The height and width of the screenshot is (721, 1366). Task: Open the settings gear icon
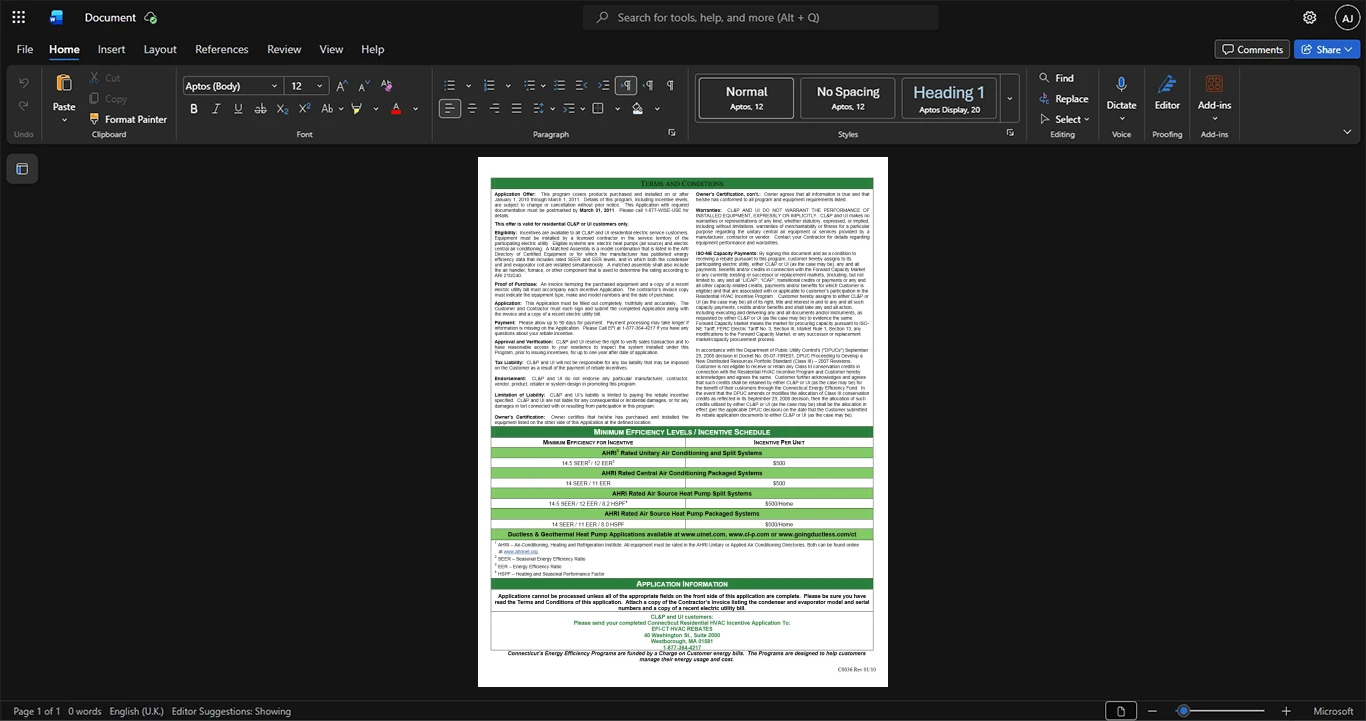click(1310, 17)
